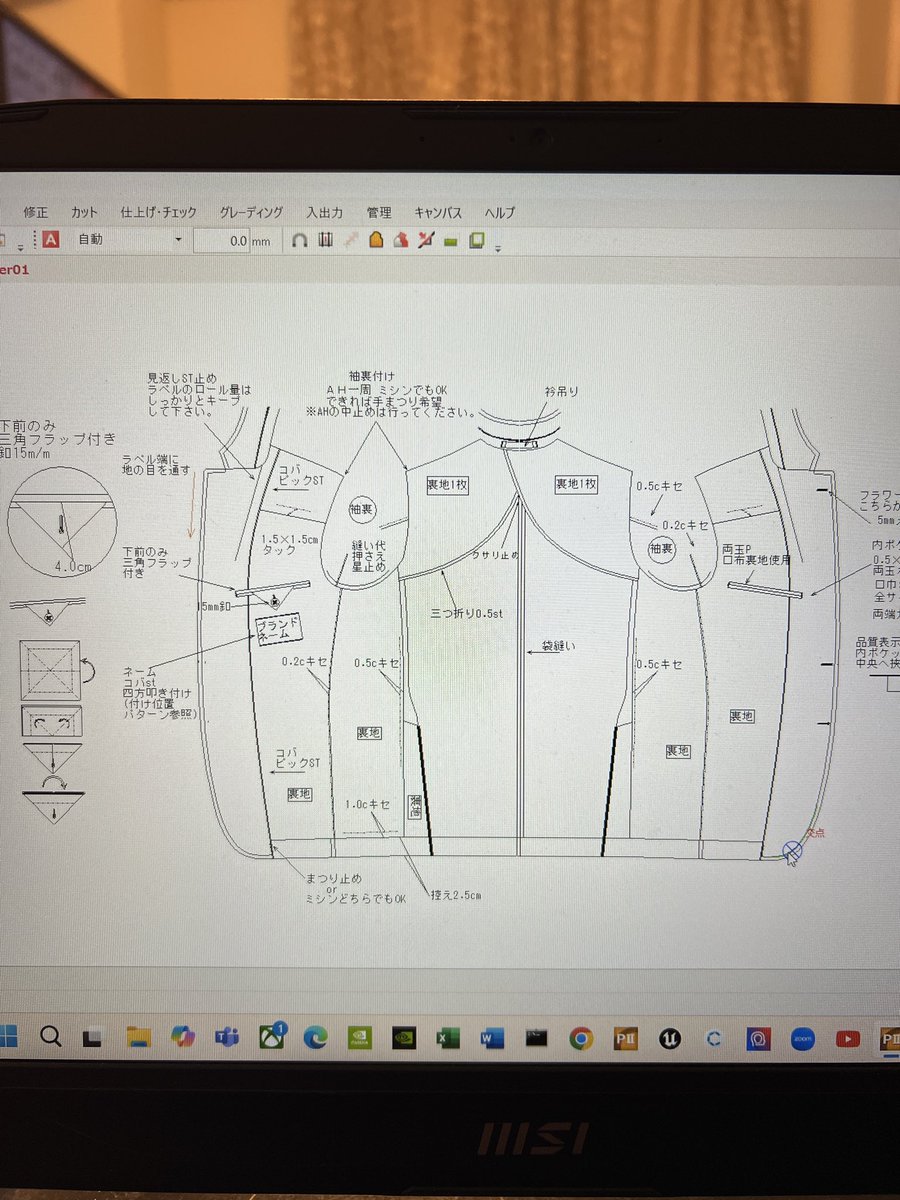This screenshot has width=900, height=1200.
Task: Open Task View from the taskbar
Action: (94, 1038)
